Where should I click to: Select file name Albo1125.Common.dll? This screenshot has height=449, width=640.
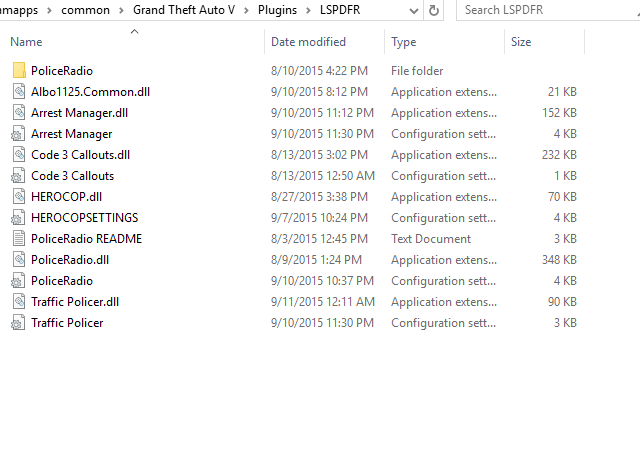(91, 92)
